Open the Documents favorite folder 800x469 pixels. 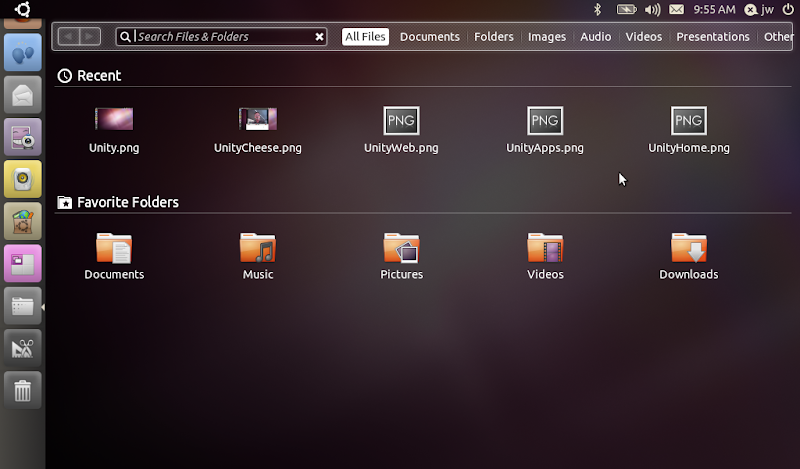(x=114, y=249)
